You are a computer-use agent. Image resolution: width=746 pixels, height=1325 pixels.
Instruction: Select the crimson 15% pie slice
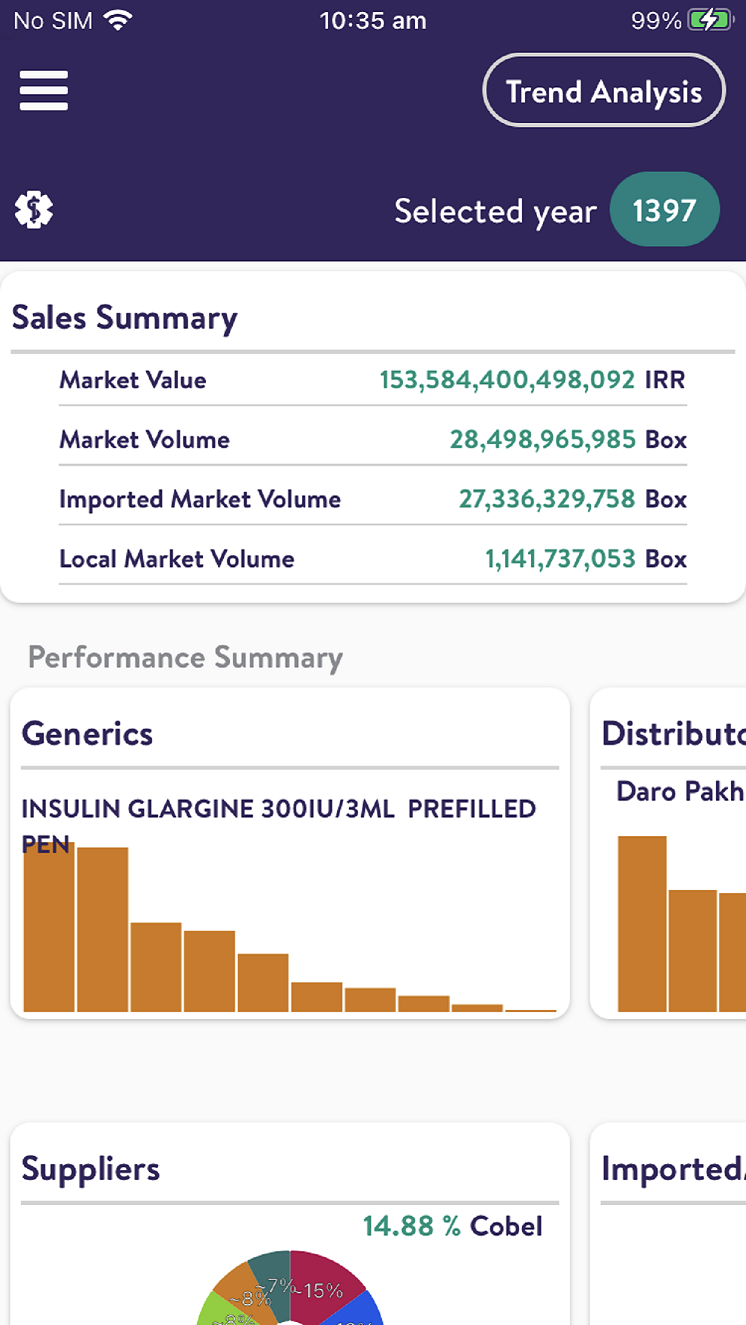point(325,1285)
